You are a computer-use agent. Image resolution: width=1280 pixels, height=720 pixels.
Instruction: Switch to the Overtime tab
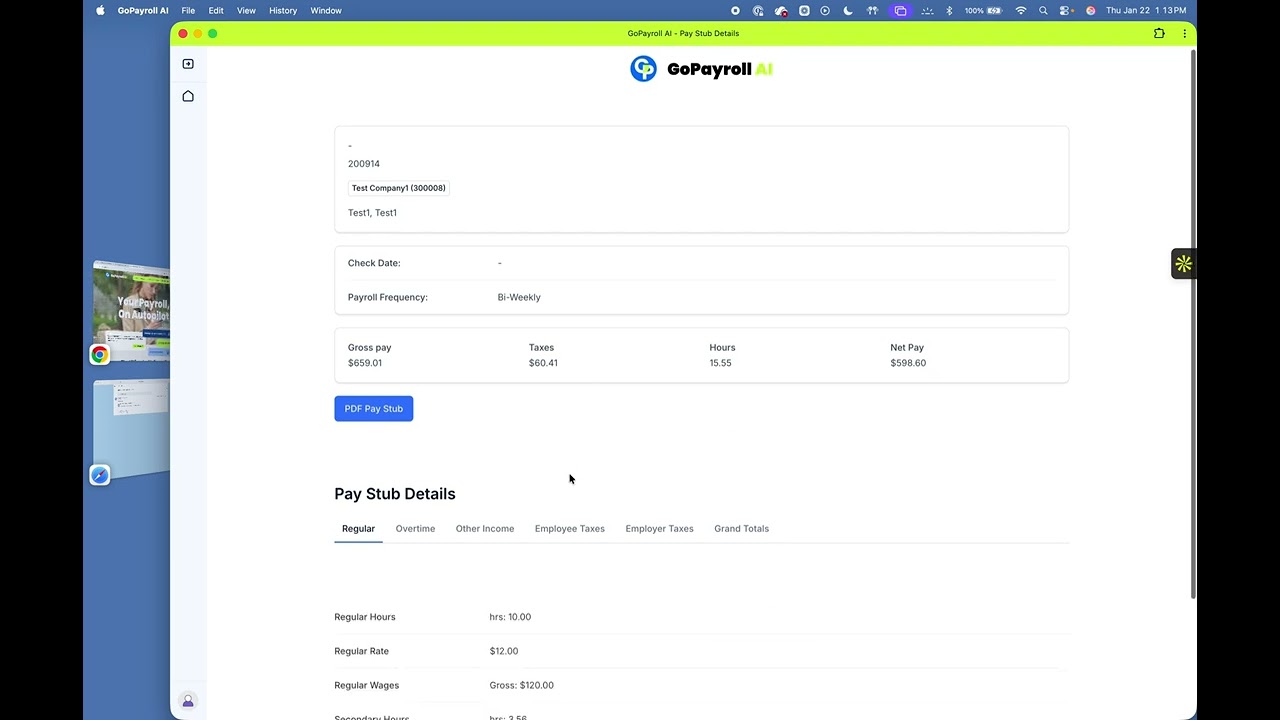415,528
